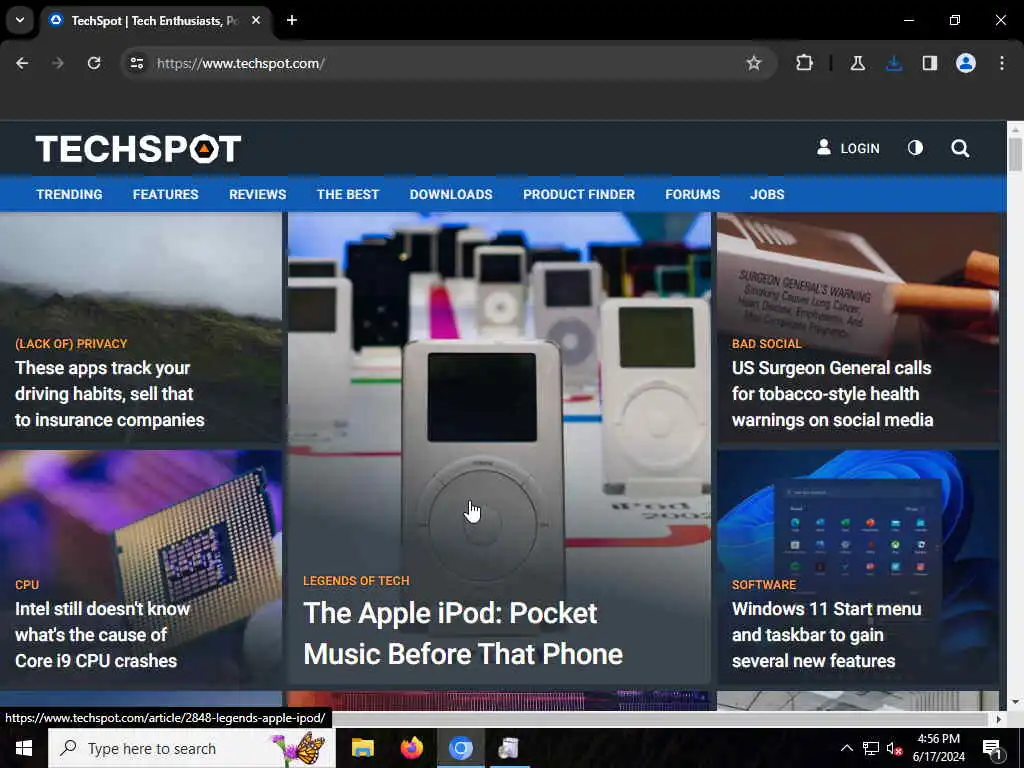Open the site search magnifier icon
Viewport: 1024px width, 768px height.
point(959,148)
